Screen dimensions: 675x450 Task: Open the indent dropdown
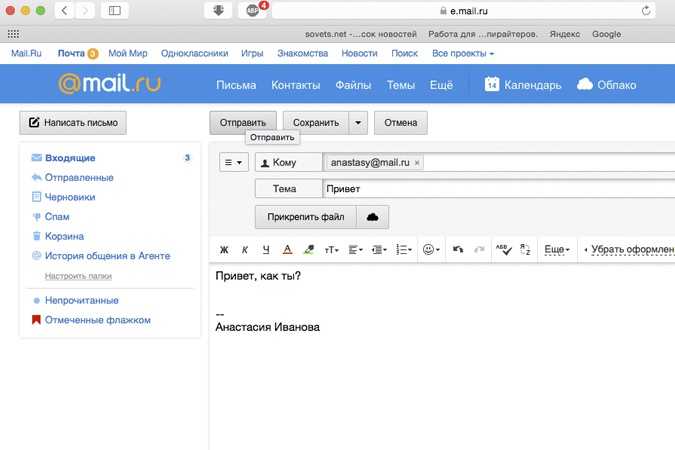click(x=379, y=250)
